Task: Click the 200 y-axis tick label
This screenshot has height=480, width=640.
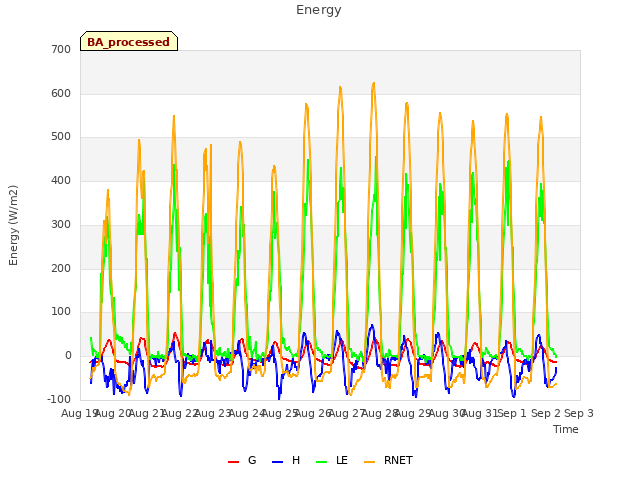Action: [61, 269]
